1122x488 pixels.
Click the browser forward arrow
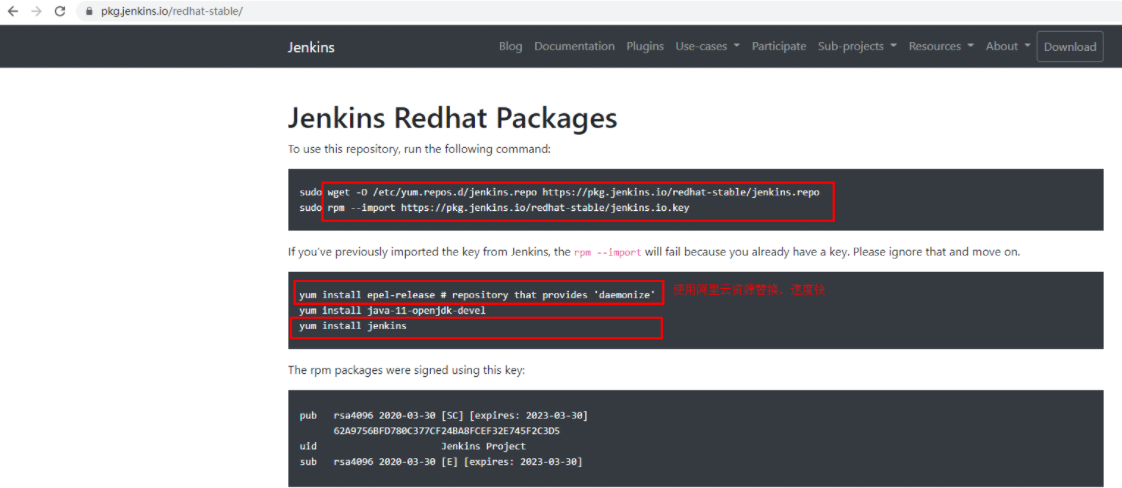click(36, 11)
